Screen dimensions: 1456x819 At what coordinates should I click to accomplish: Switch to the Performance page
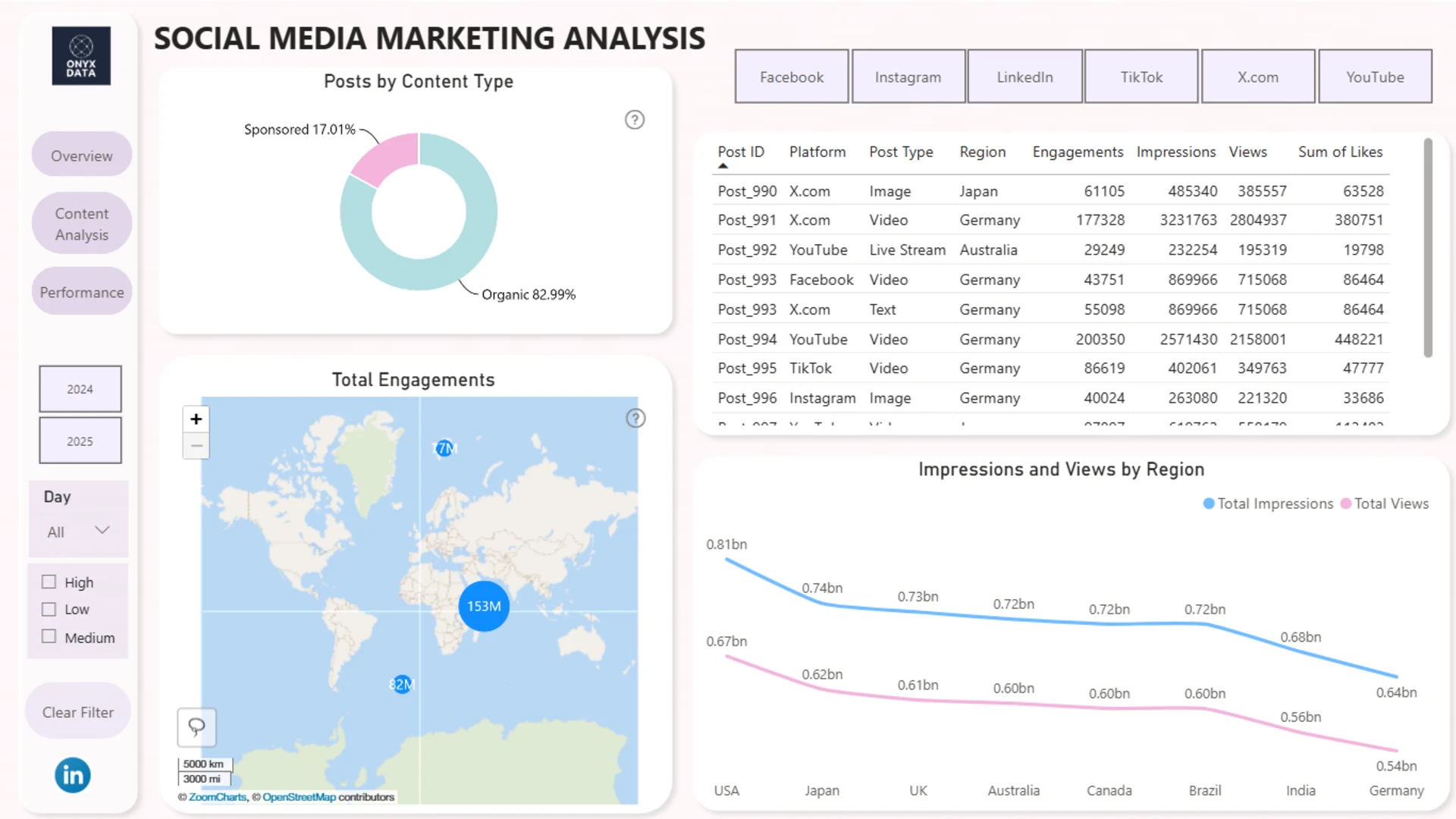[82, 292]
